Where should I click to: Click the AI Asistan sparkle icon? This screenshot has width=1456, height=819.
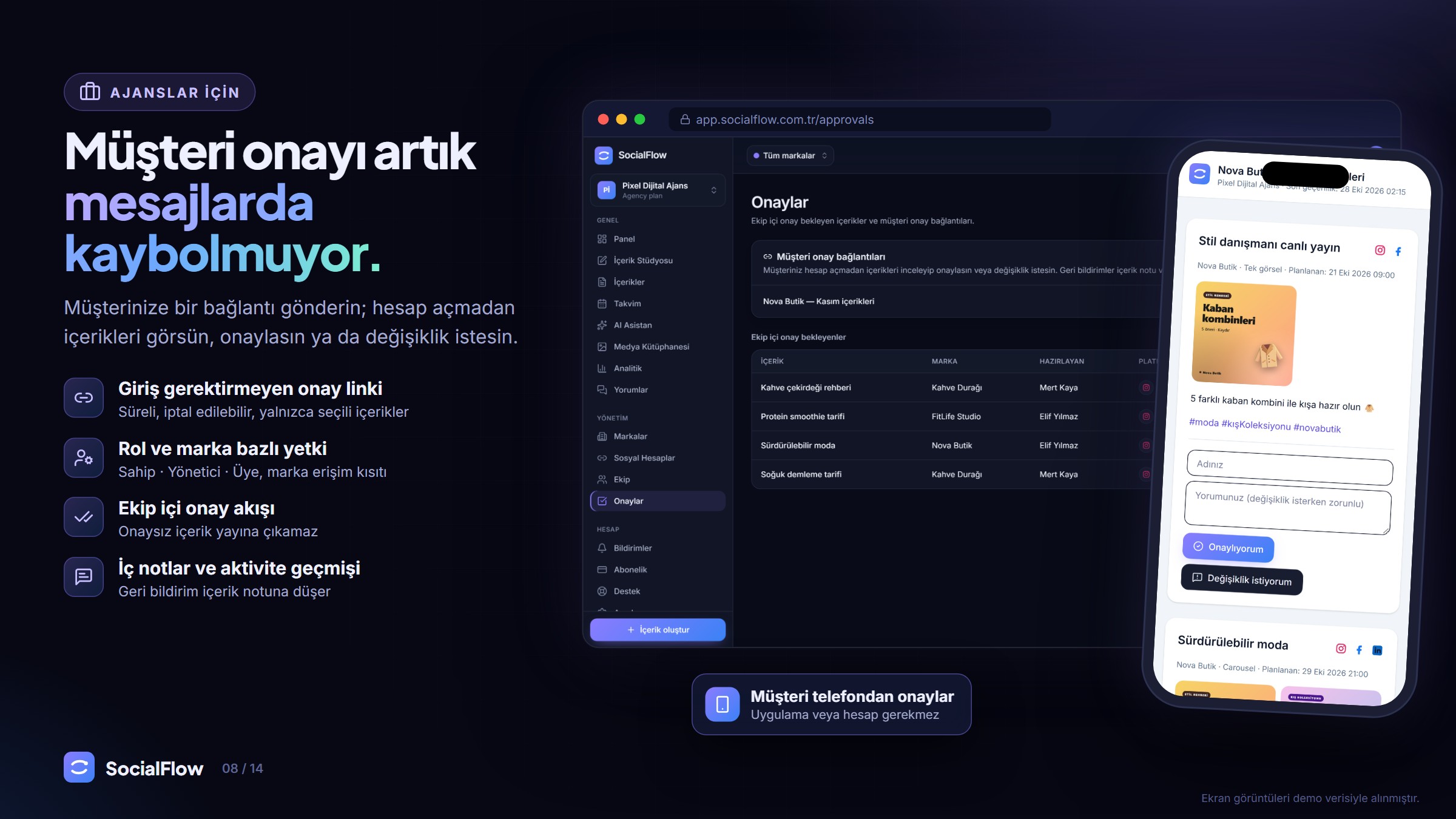(602, 325)
